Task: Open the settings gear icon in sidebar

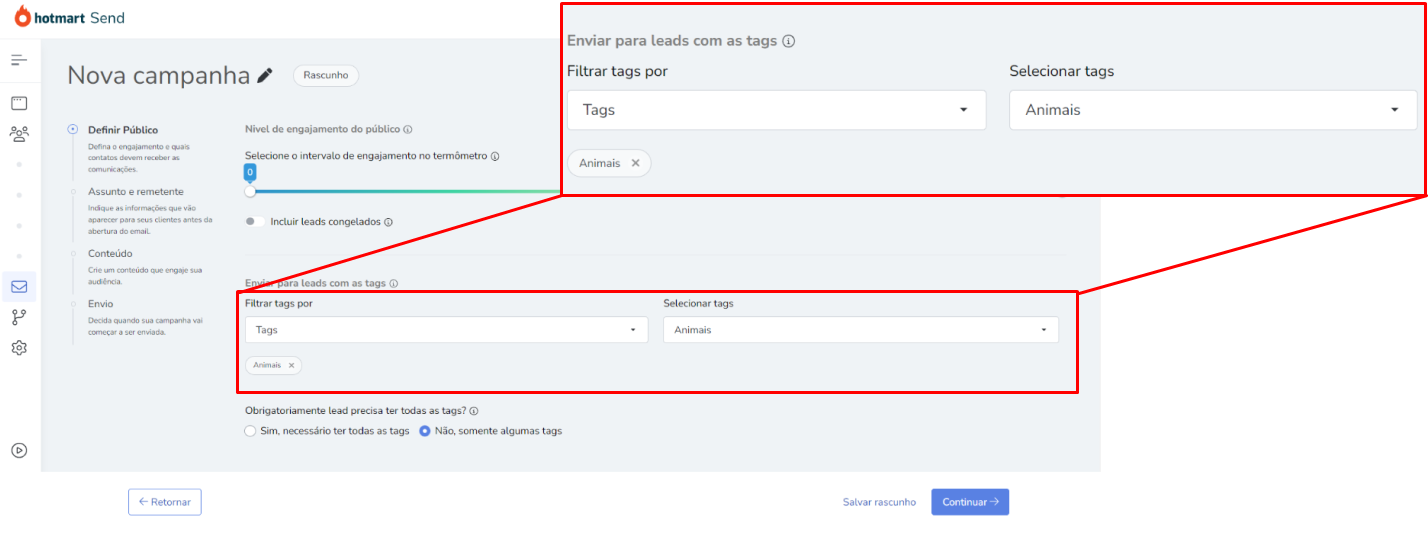Action: [19, 348]
